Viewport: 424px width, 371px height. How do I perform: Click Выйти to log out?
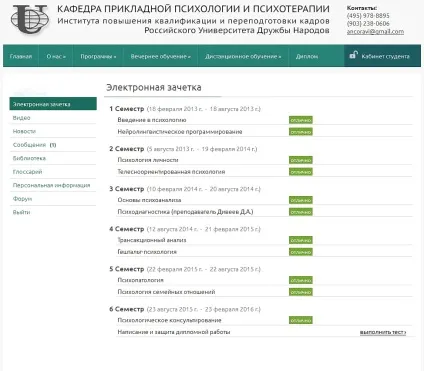click(x=21, y=212)
